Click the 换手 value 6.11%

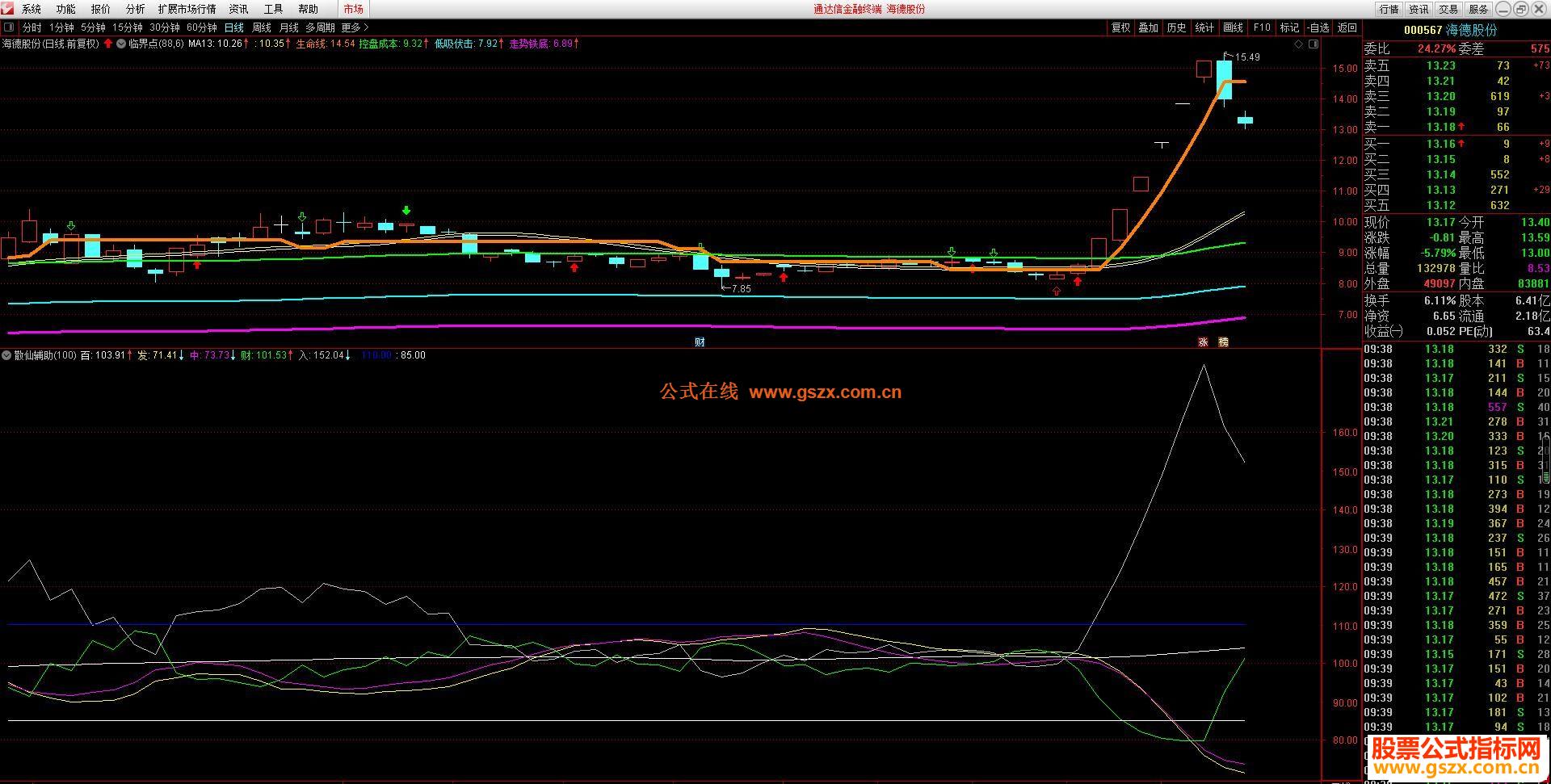(x=1440, y=300)
